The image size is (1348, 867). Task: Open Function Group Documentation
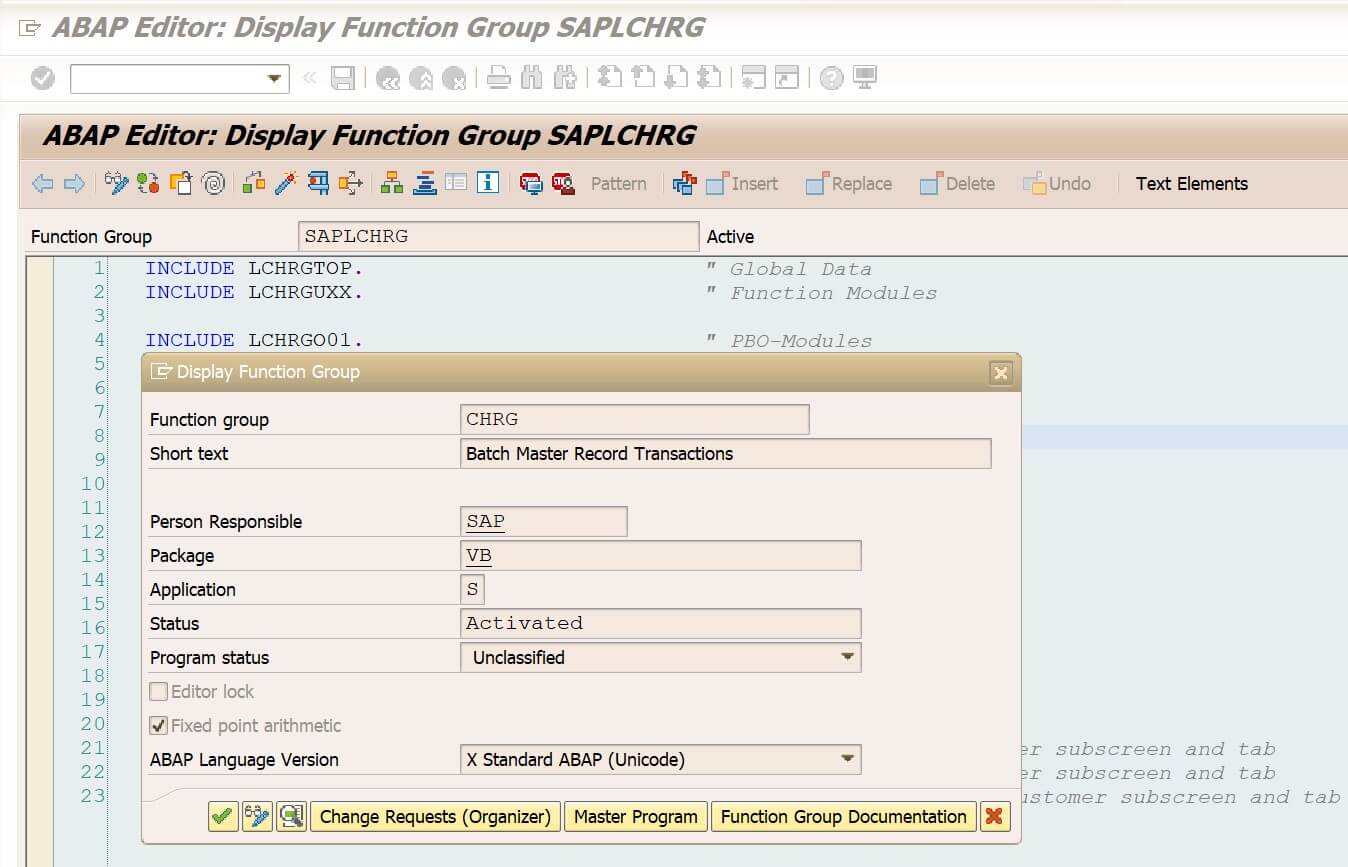[x=842, y=816]
